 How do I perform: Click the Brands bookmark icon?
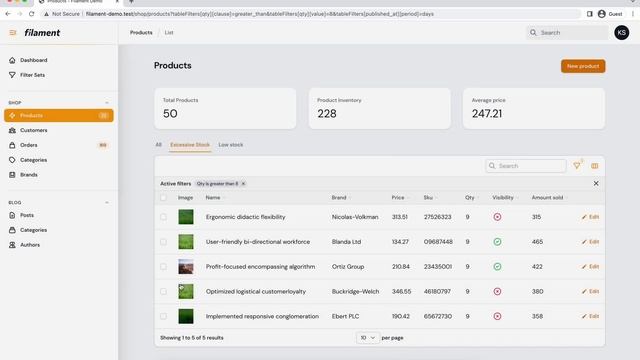pos(12,175)
